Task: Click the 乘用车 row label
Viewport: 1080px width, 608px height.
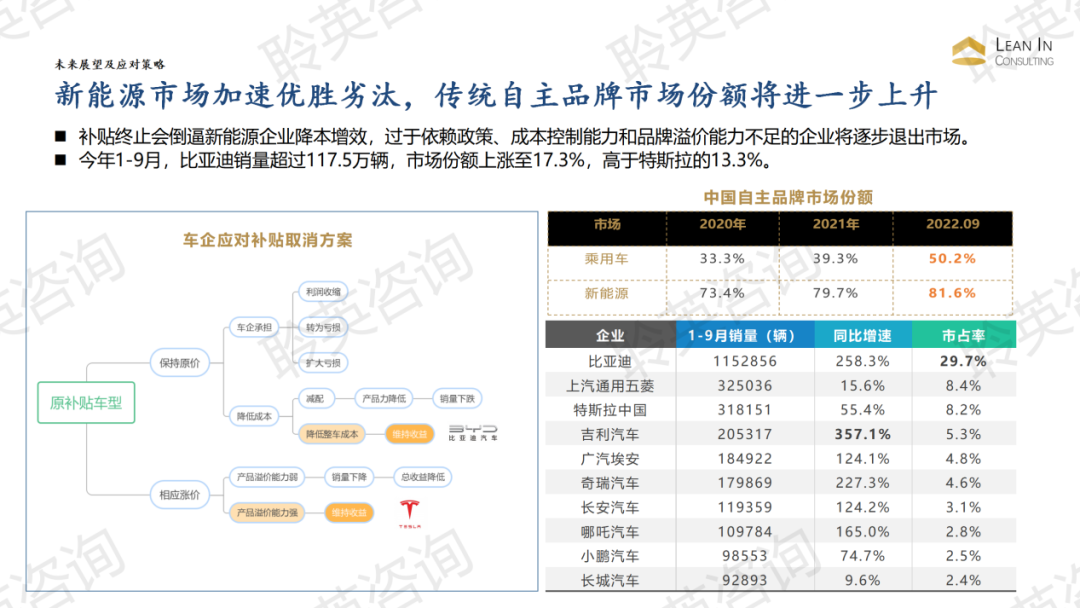Action: 606,259
